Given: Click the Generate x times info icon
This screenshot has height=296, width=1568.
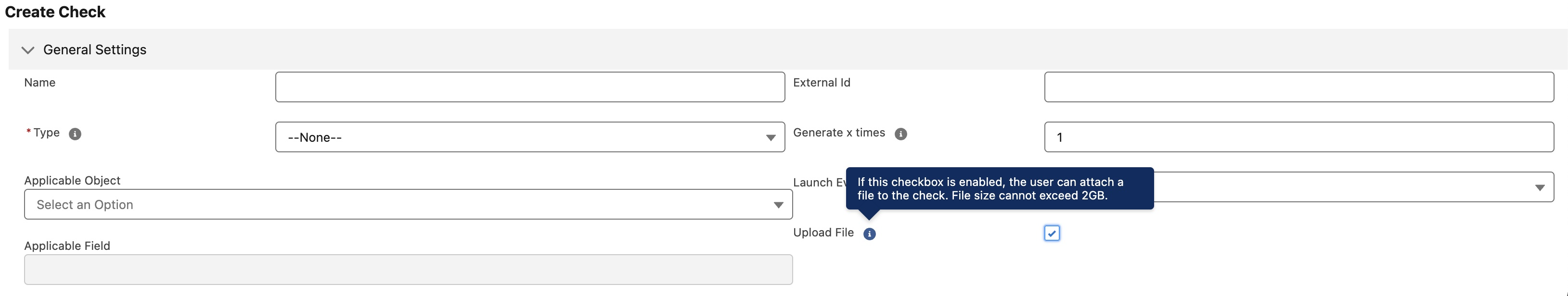Looking at the screenshot, I should click(x=900, y=134).
